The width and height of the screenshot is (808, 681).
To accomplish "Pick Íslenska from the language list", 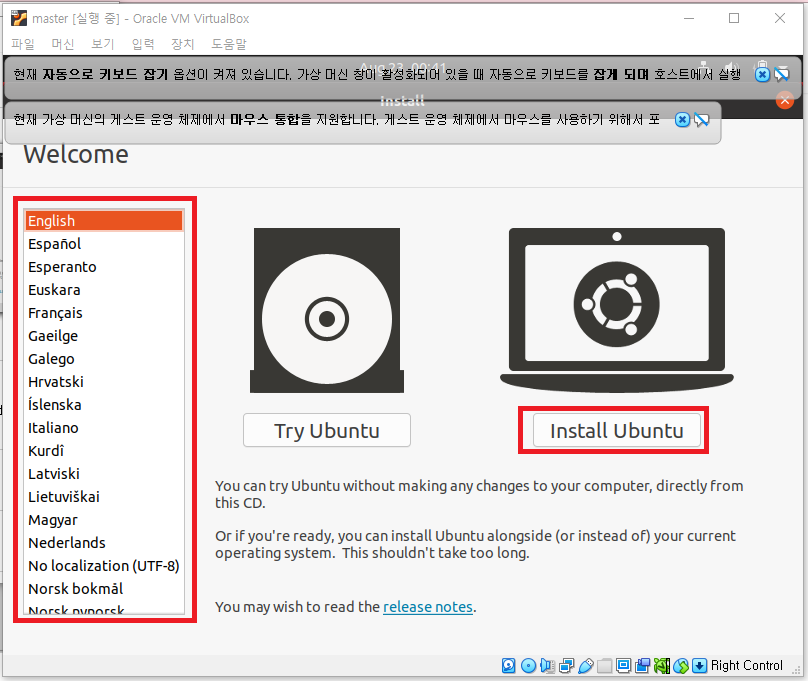I will pyautogui.click(x=104, y=404).
